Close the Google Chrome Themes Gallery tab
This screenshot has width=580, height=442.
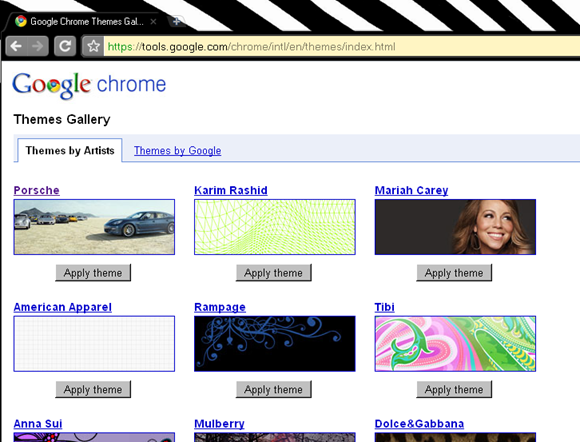coord(153,21)
